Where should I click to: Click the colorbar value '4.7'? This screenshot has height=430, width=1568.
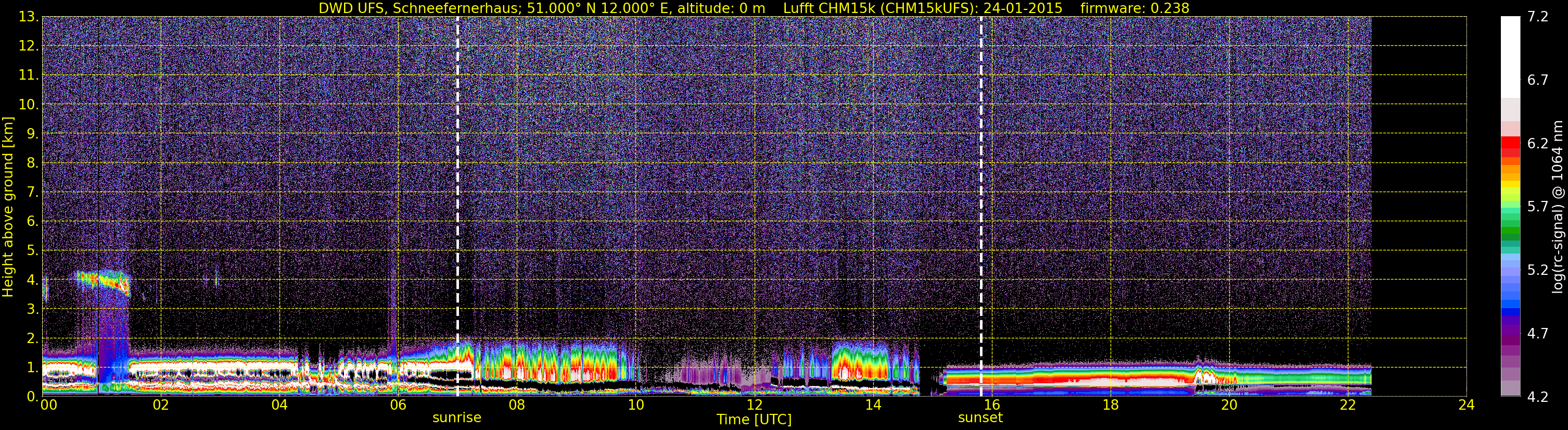point(1538,334)
